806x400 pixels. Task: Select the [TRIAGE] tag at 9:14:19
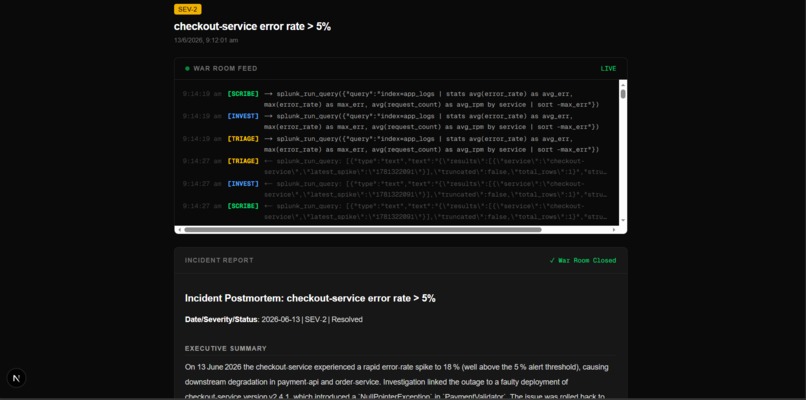(243, 139)
